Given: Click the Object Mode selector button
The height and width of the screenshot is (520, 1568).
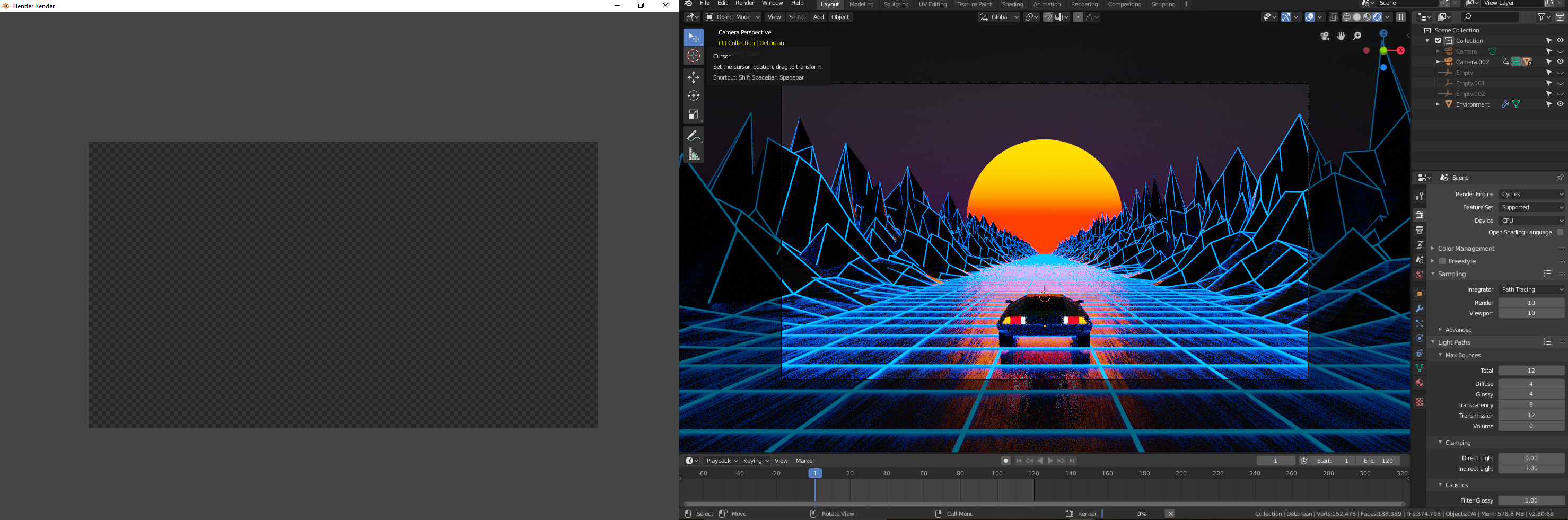Looking at the screenshot, I should pyautogui.click(x=733, y=16).
